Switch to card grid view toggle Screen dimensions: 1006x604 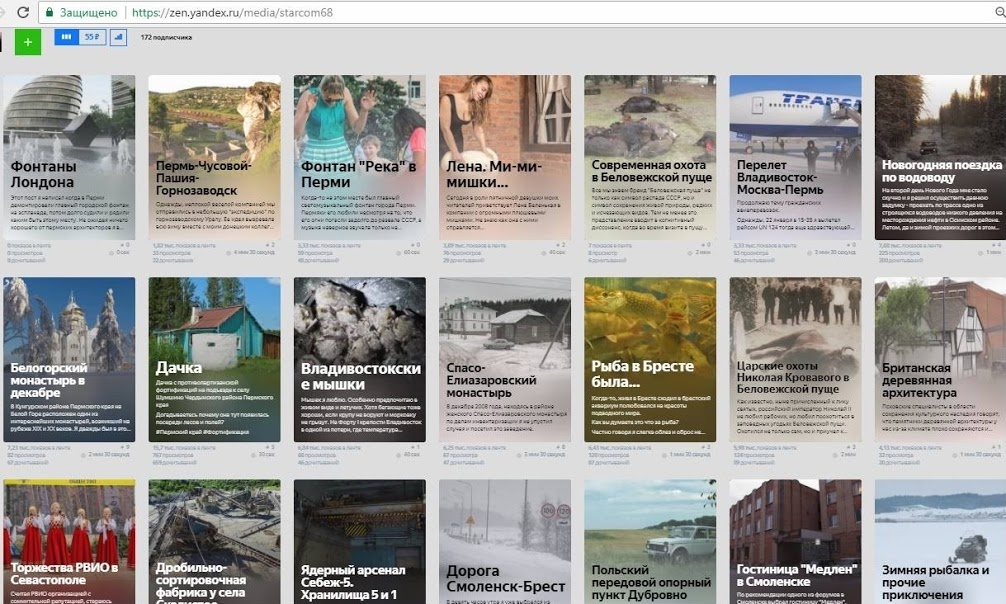[x=66, y=37]
